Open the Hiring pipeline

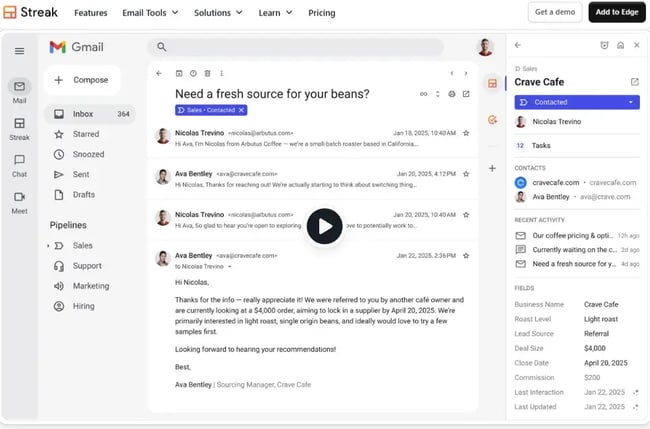(83, 306)
